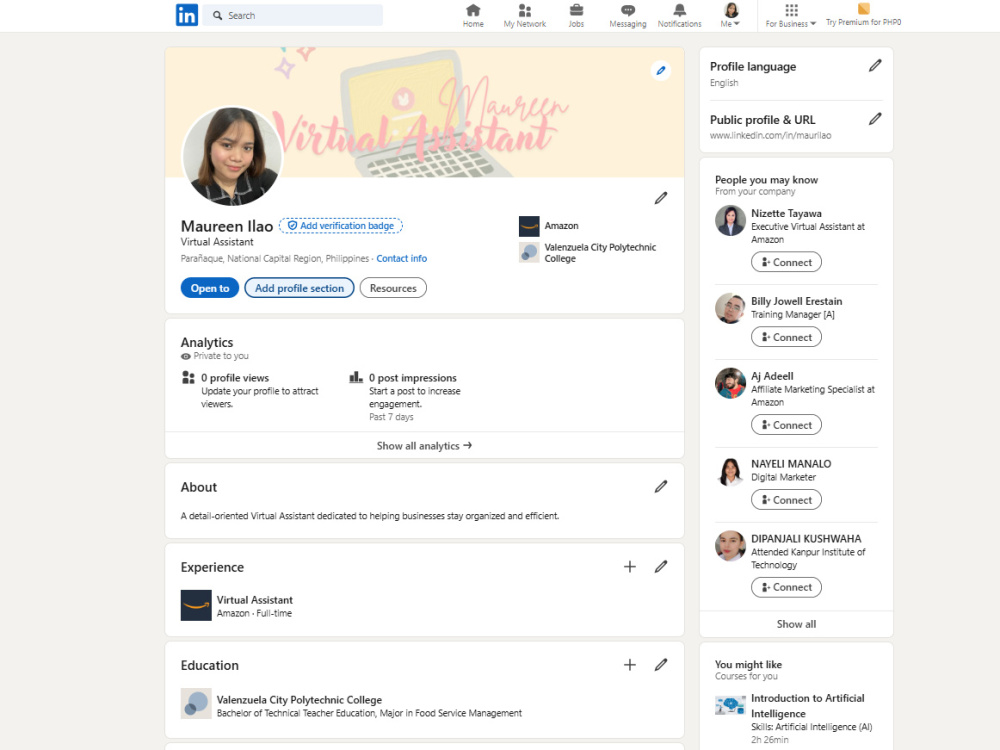Edit intro pencil icon below banner
Image resolution: width=1000 pixels, height=750 pixels.
click(661, 198)
